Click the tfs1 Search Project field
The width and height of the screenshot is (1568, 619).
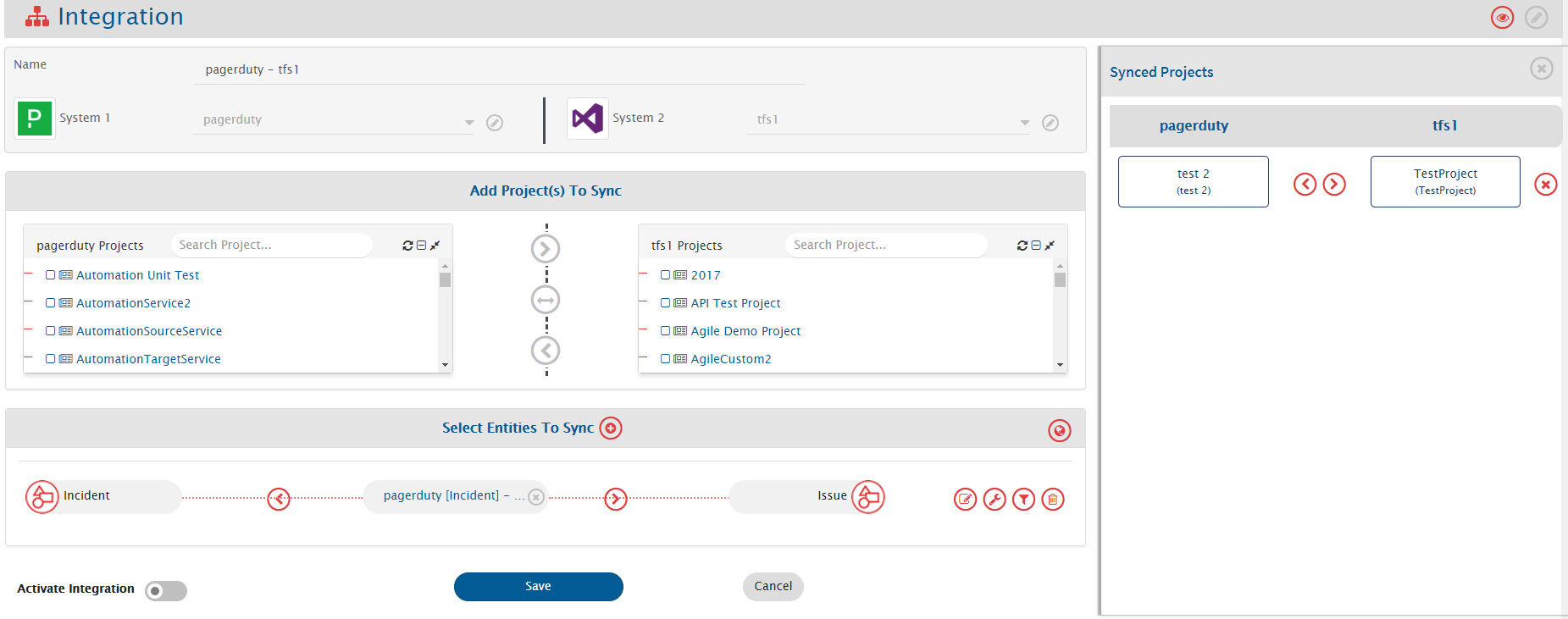(885, 246)
